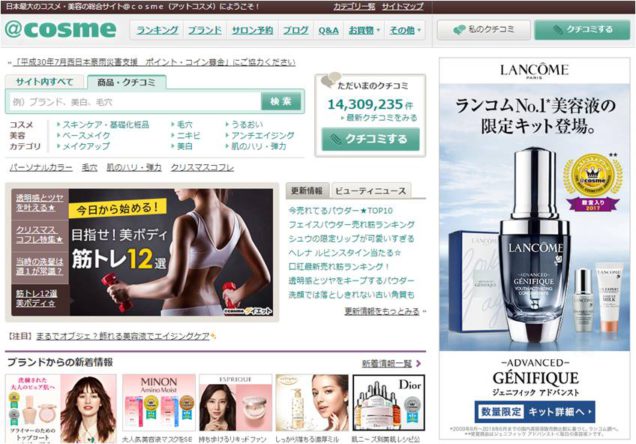Select the 商品・クチコミ search tab
Image resolution: width=636 pixels, height=444 pixels.
click(x=127, y=82)
